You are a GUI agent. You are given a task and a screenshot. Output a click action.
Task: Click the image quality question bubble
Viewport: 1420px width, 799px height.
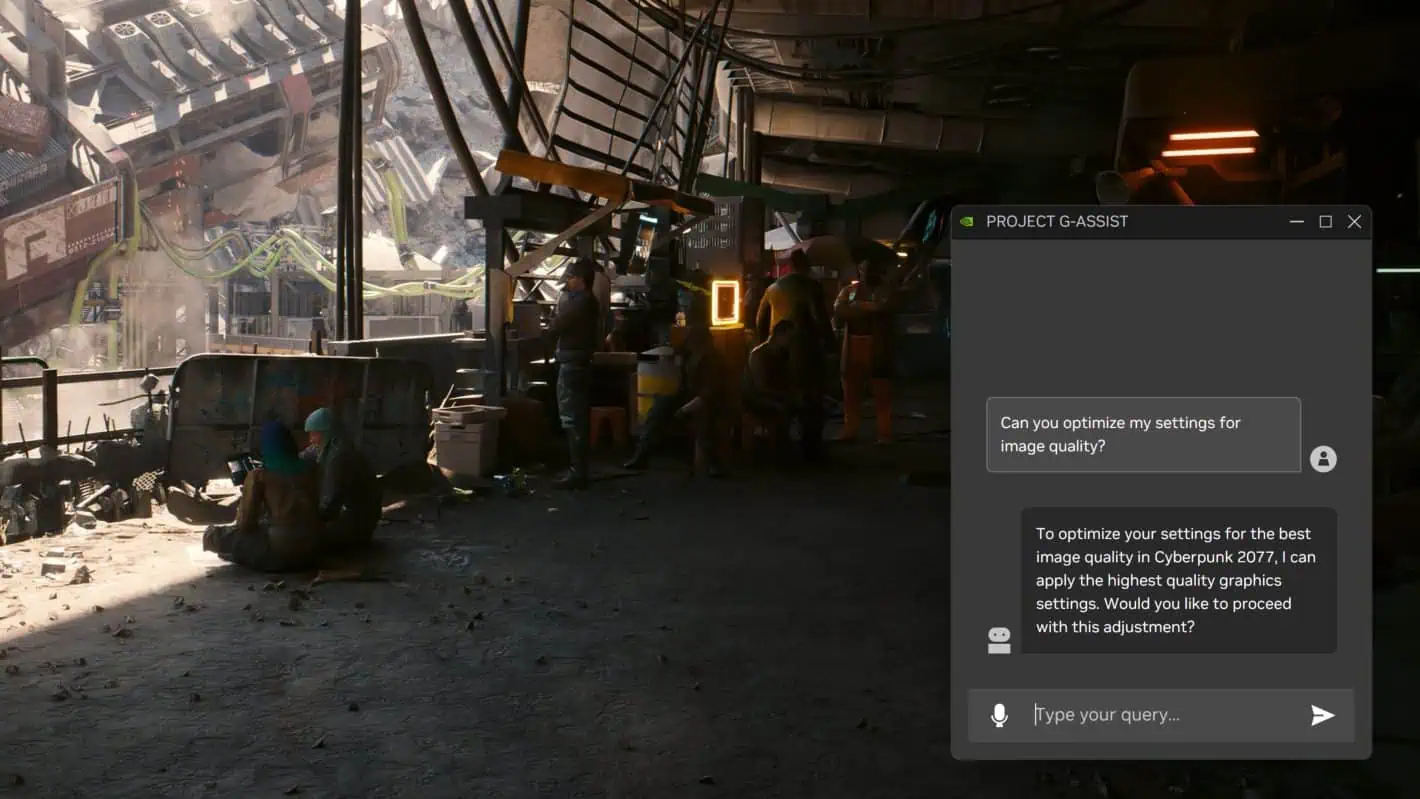pyautogui.click(x=1143, y=434)
